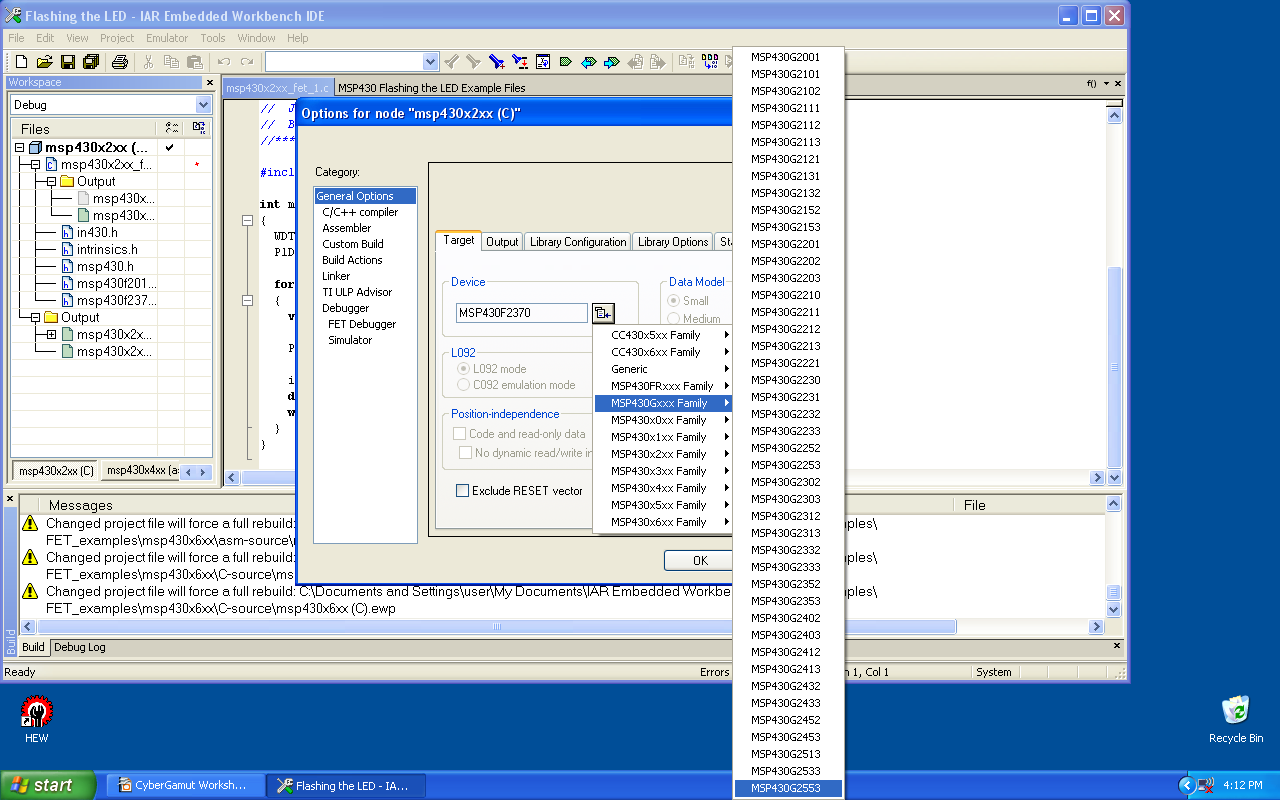Open CyberGamut Worksh... taskbar button
Image resolution: width=1280 pixels, height=800 pixels.
[x=185, y=785]
